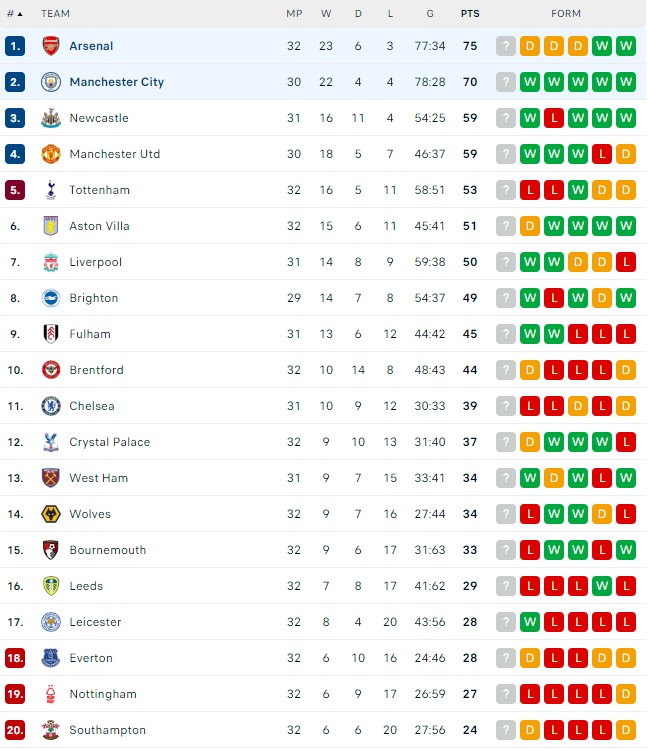Select the Liverpool club badge
This screenshot has height=750, width=648.
[51, 262]
